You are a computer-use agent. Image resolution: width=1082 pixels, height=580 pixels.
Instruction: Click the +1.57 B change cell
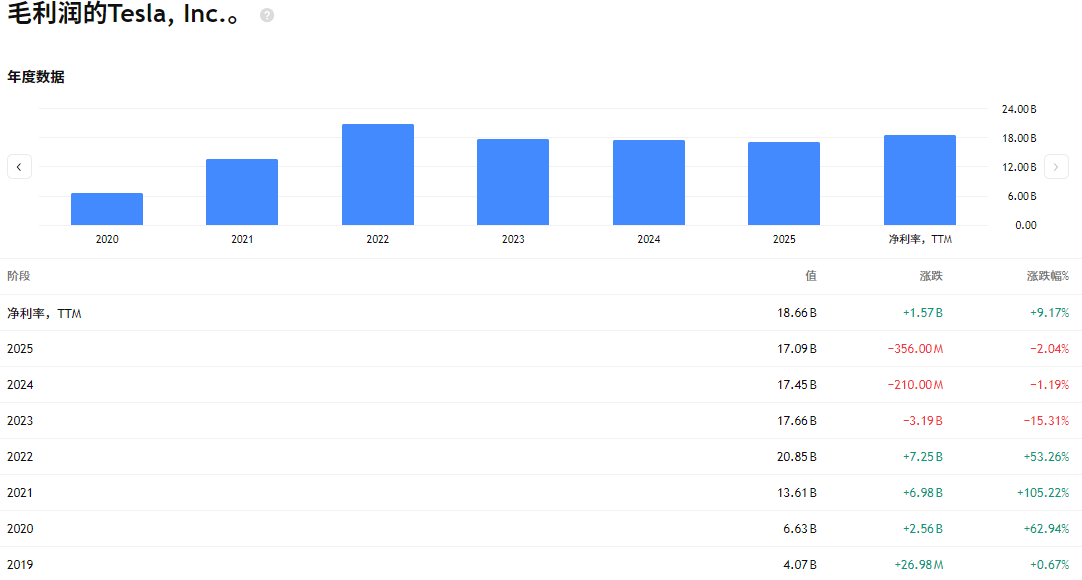coord(923,313)
